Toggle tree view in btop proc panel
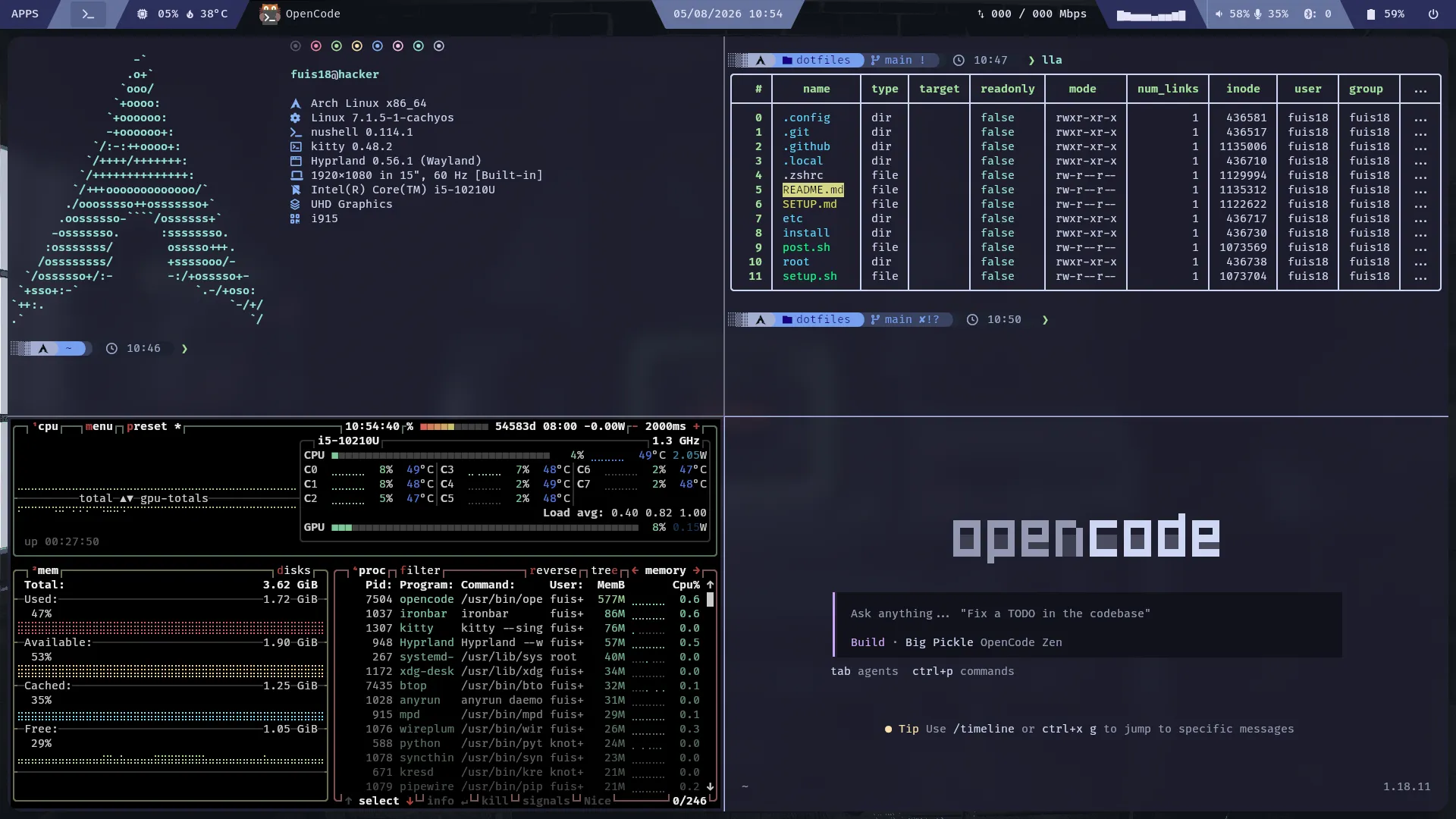Screen dimensions: 1456x819 (604, 570)
